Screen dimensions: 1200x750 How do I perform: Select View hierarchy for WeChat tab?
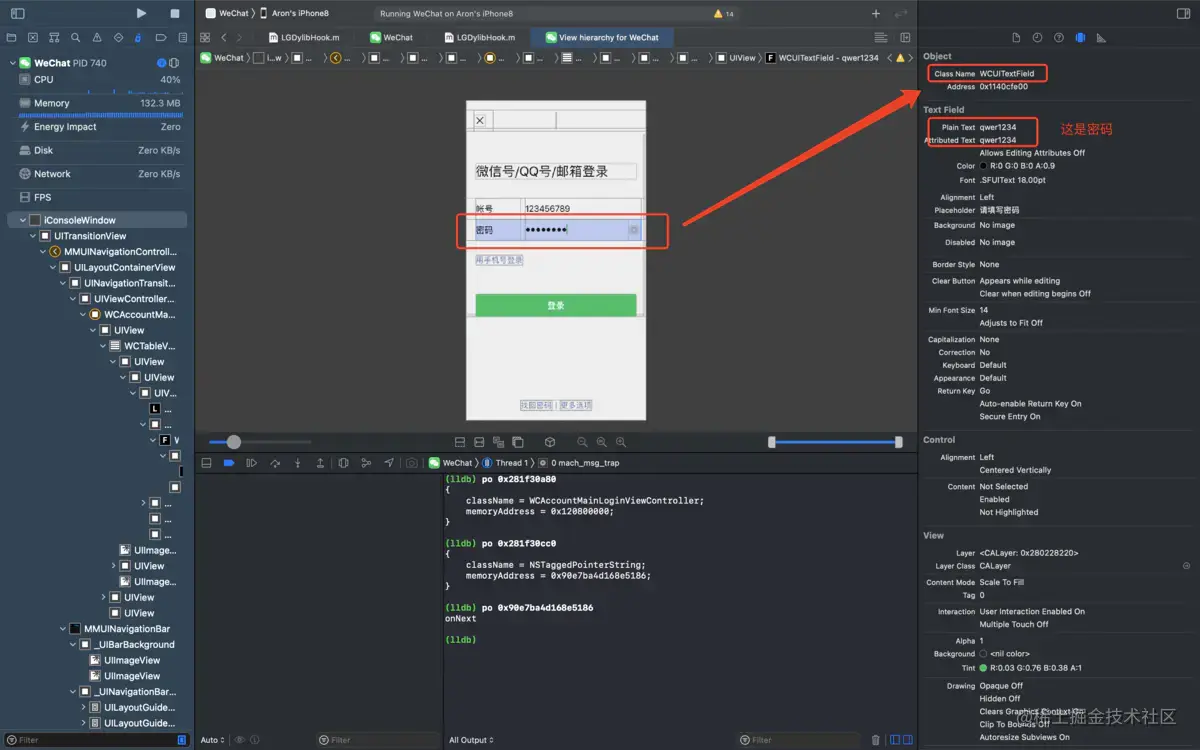click(x=602, y=37)
